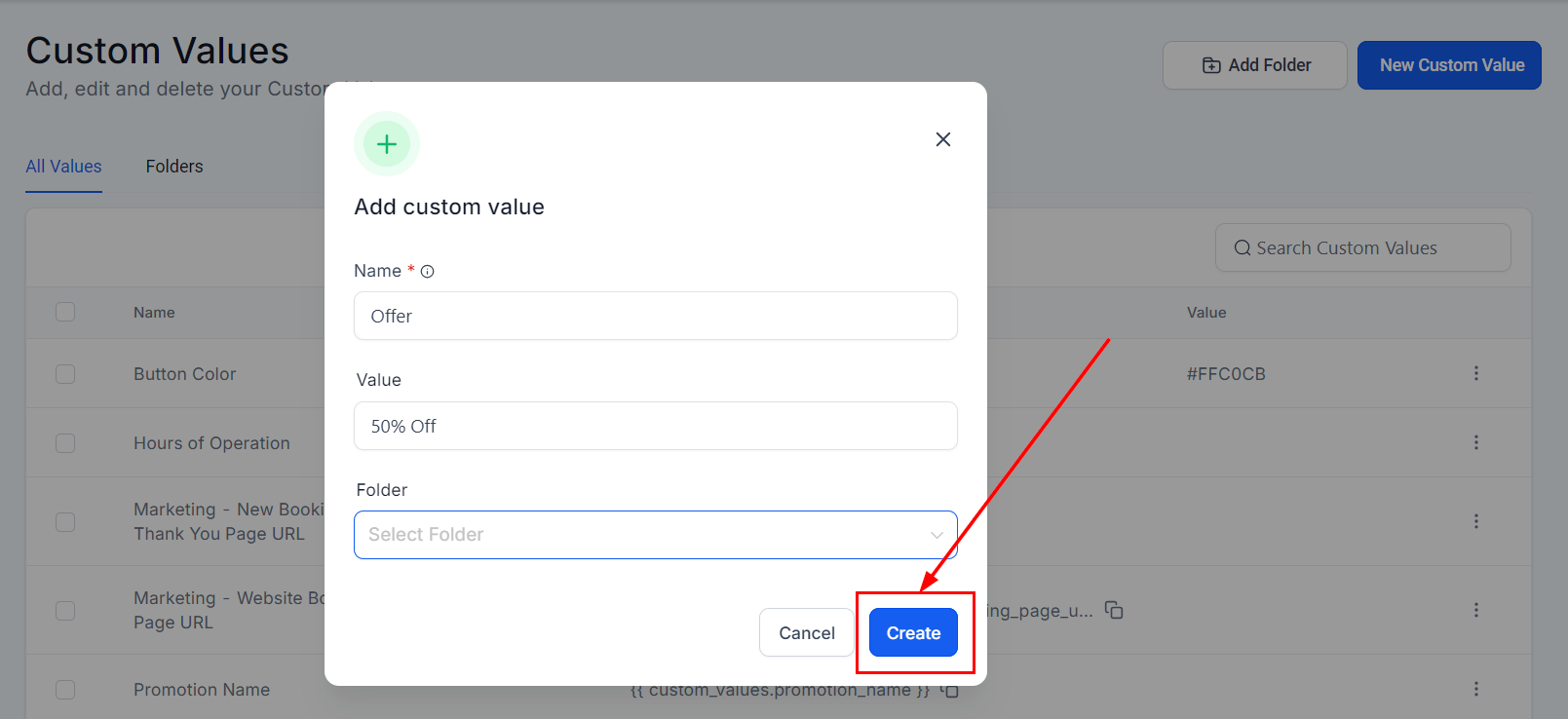
Task: Open the three-dot menu for Promotion Name
Action: pyautogui.click(x=1475, y=689)
